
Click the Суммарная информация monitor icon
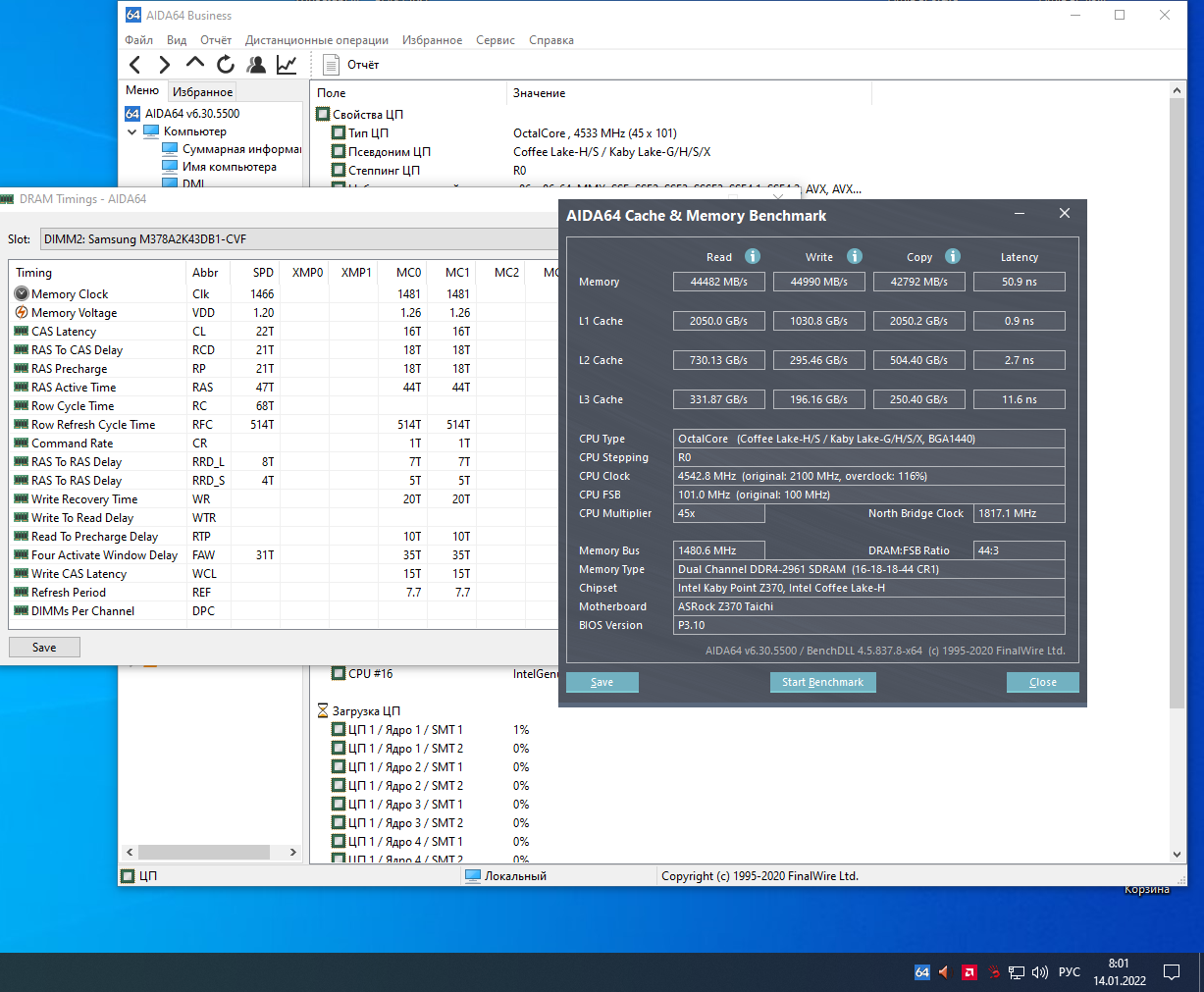coord(170,149)
